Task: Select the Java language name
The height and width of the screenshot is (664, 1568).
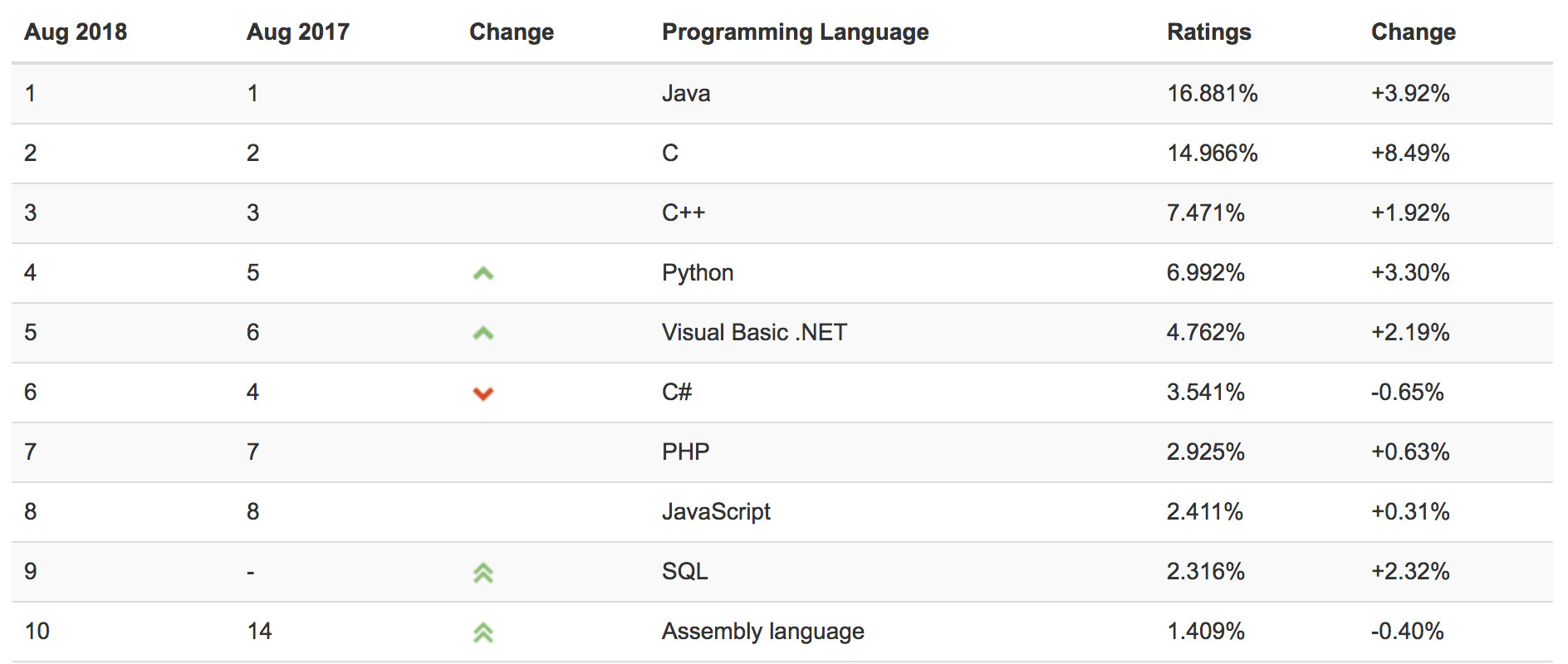Action: click(x=686, y=93)
